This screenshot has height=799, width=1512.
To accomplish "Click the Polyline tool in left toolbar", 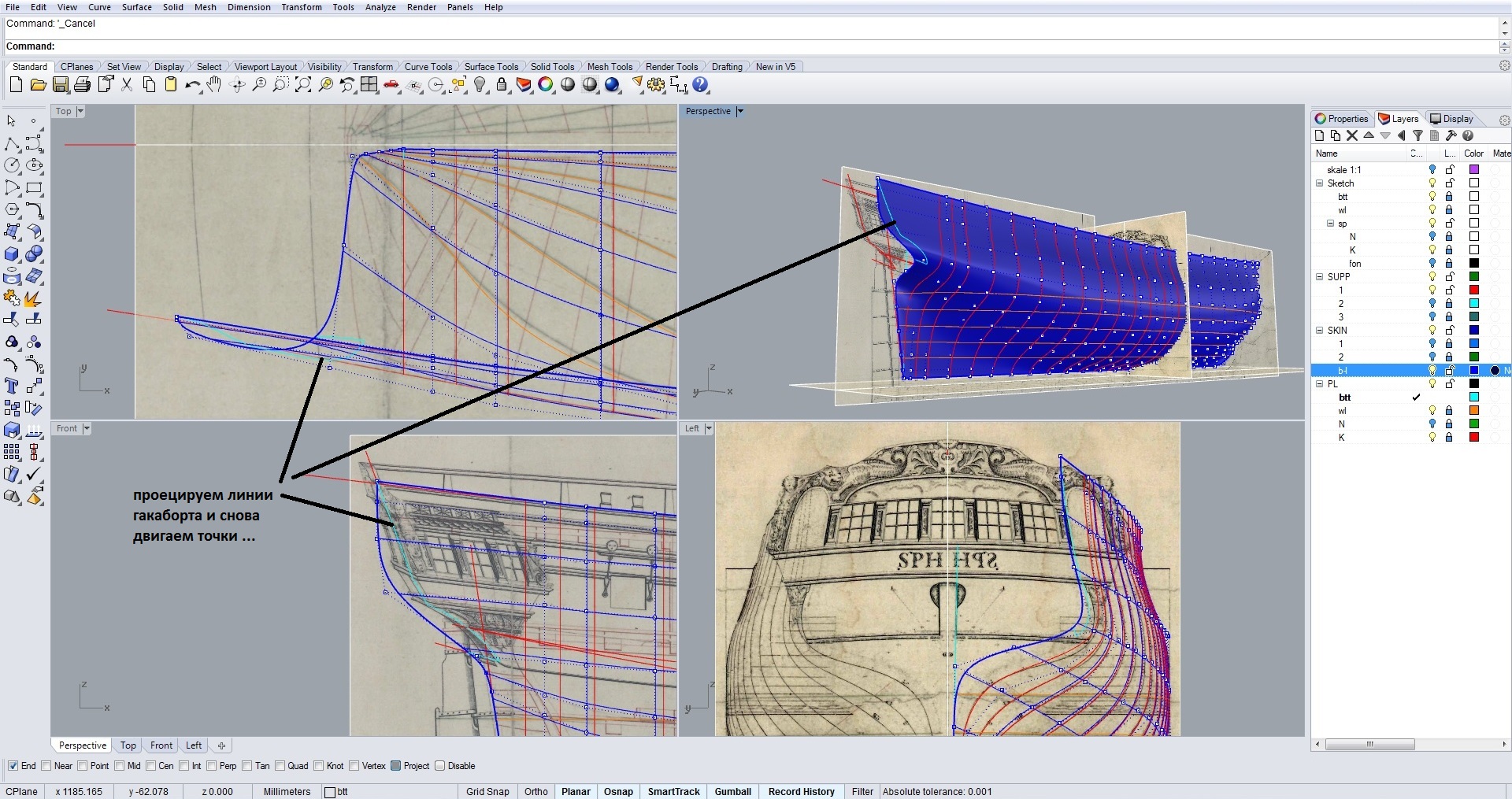I will [x=12, y=144].
